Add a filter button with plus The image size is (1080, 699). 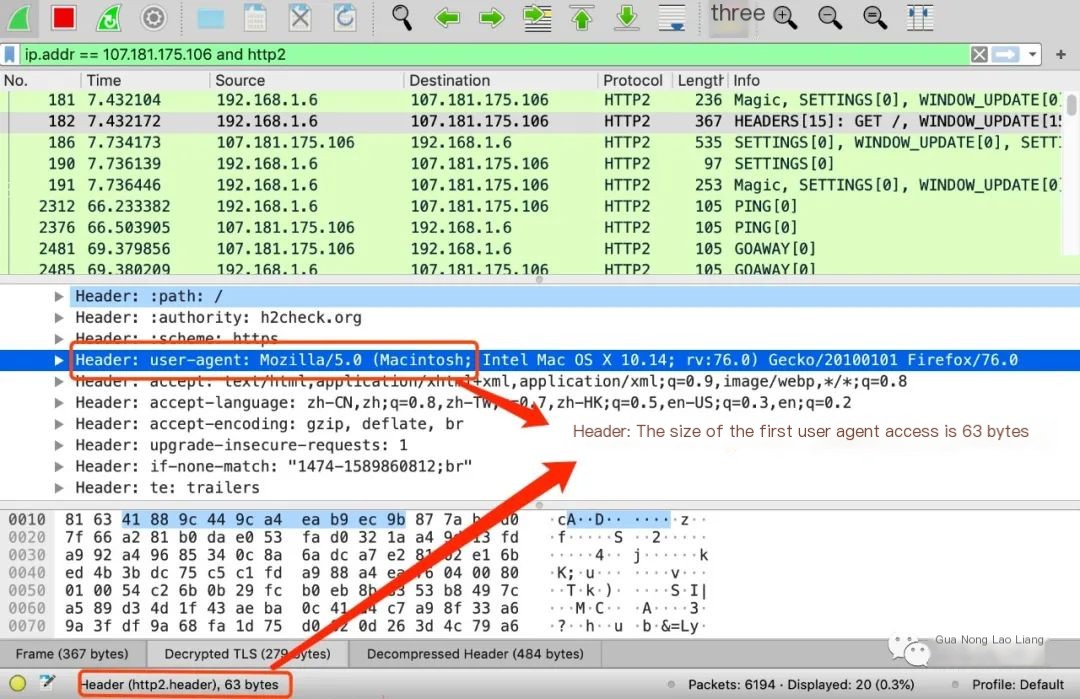(1061, 54)
